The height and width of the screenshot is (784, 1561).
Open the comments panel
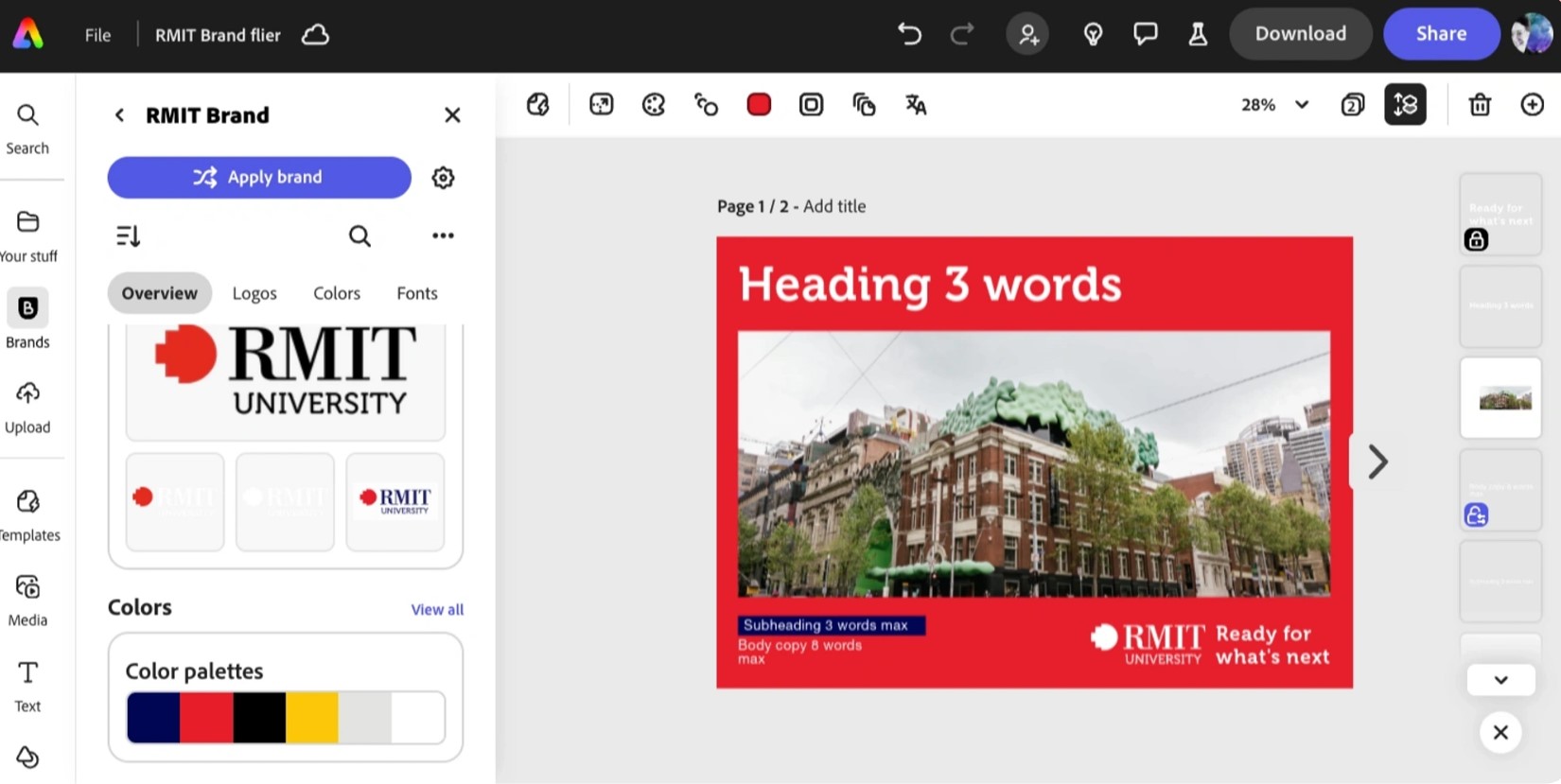coord(1145,35)
